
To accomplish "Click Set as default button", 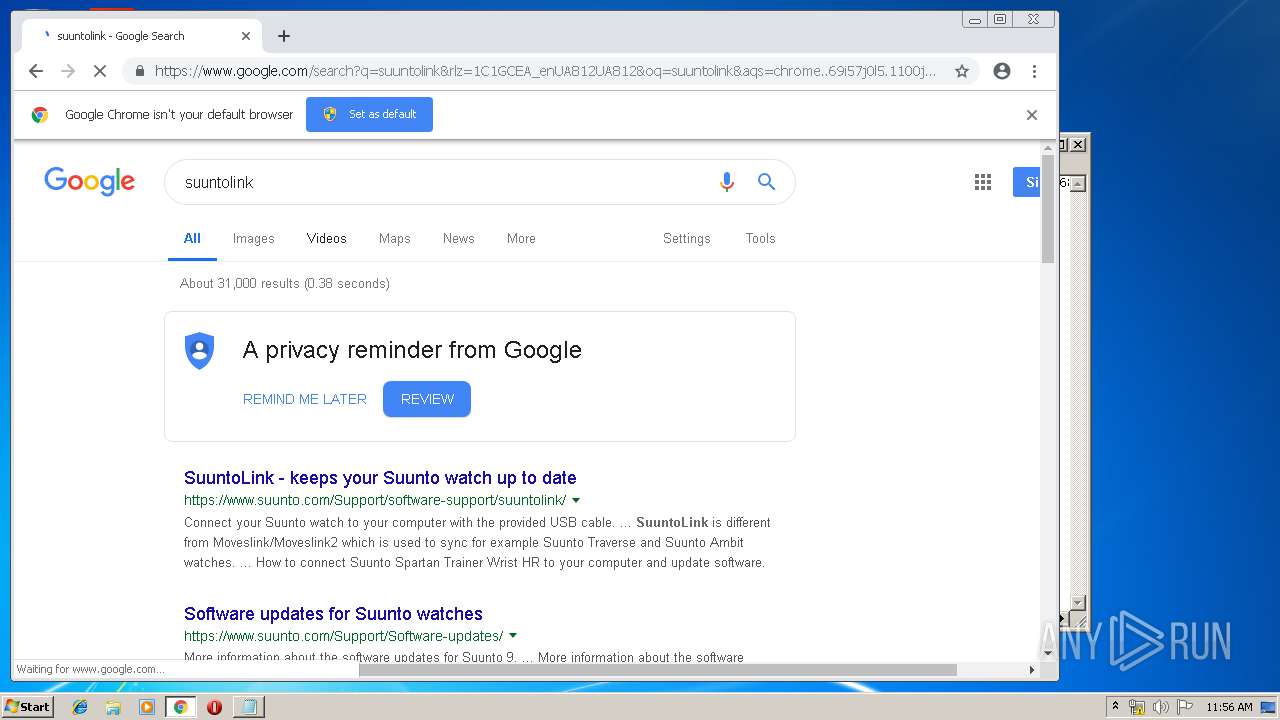I will coord(369,114).
